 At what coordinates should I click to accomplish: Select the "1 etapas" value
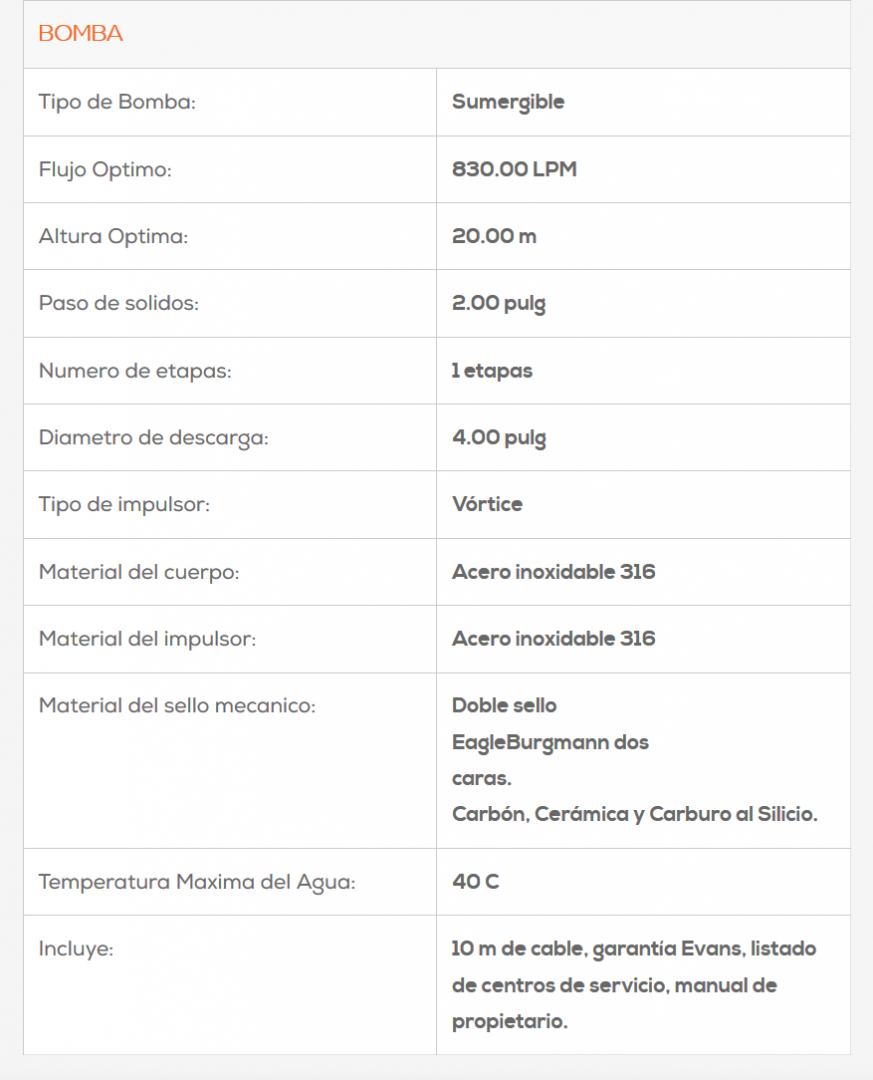pyautogui.click(x=492, y=371)
